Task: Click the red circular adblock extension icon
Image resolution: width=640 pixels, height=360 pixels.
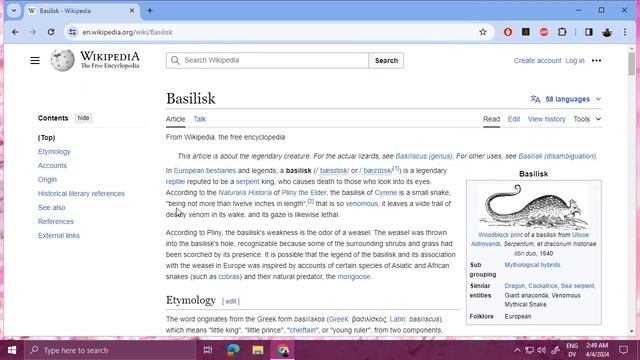Action: (544, 32)
